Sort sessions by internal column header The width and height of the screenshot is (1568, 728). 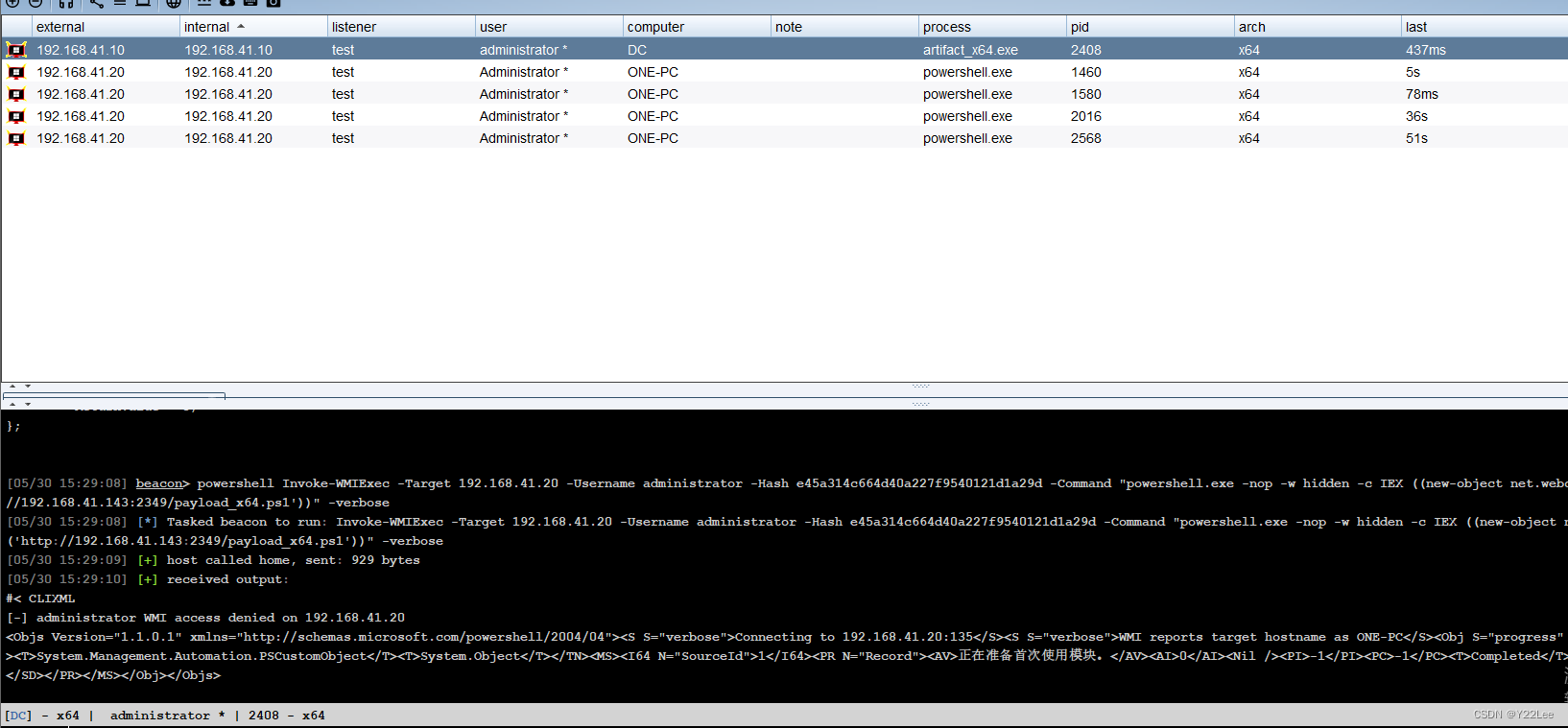pyautogui.click(x=253, y=27)
